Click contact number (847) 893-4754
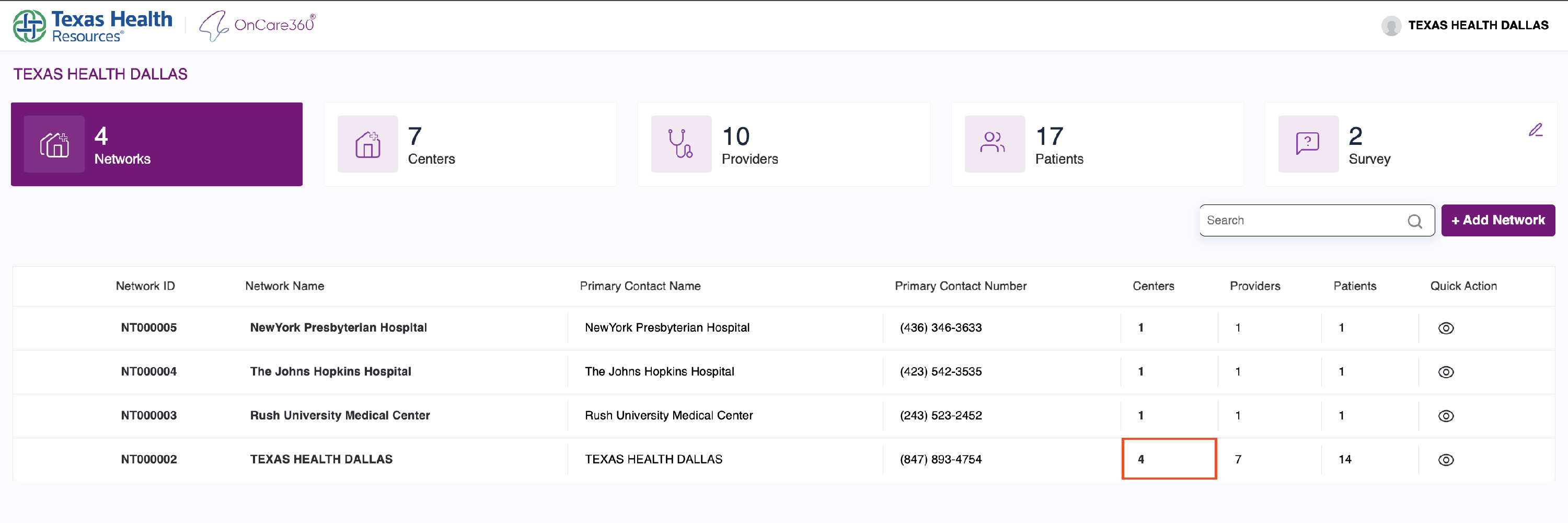Viewport: 1568px width, 523px height. (940, 459)
